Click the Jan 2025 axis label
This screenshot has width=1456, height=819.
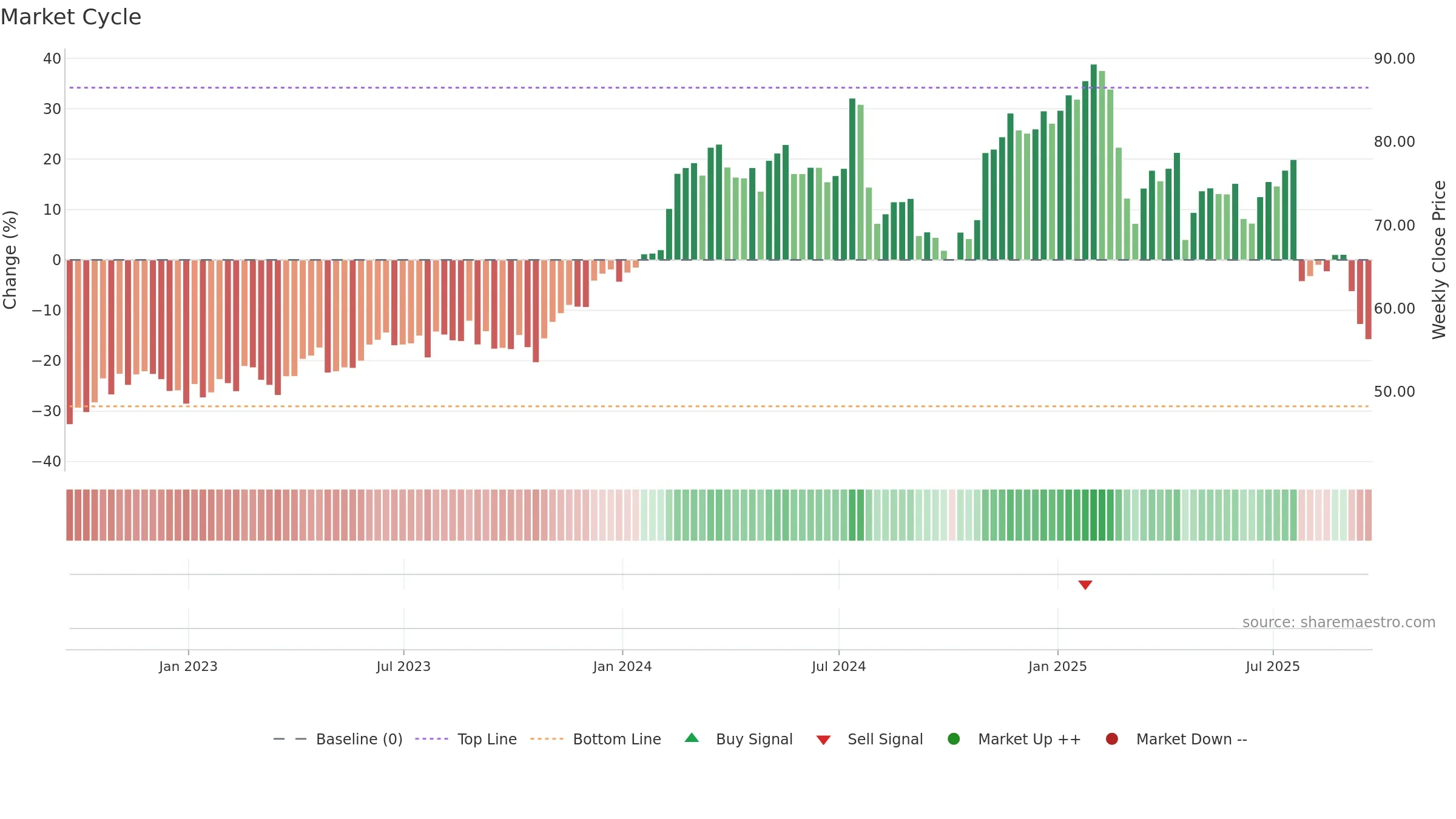point(1057,666)
